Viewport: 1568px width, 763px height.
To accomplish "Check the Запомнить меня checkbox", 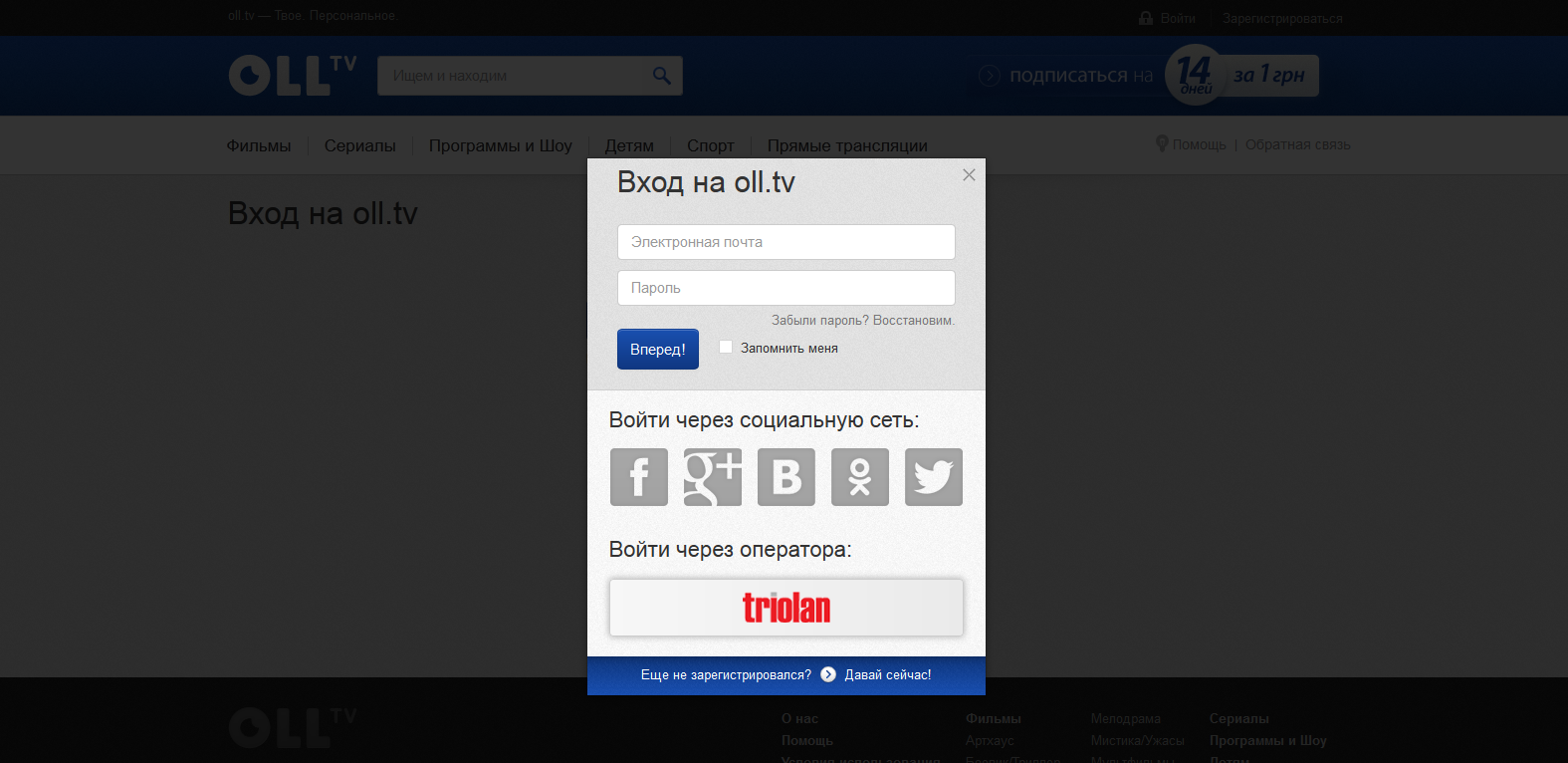I will pos(726,347).
